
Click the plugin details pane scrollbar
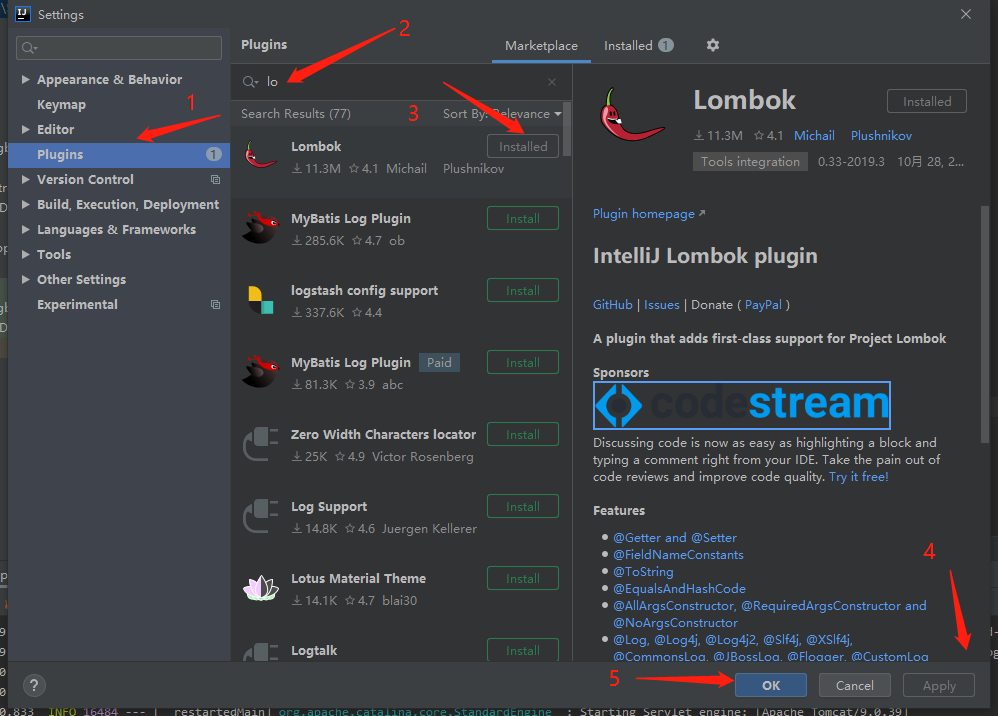tap(984, 325)
